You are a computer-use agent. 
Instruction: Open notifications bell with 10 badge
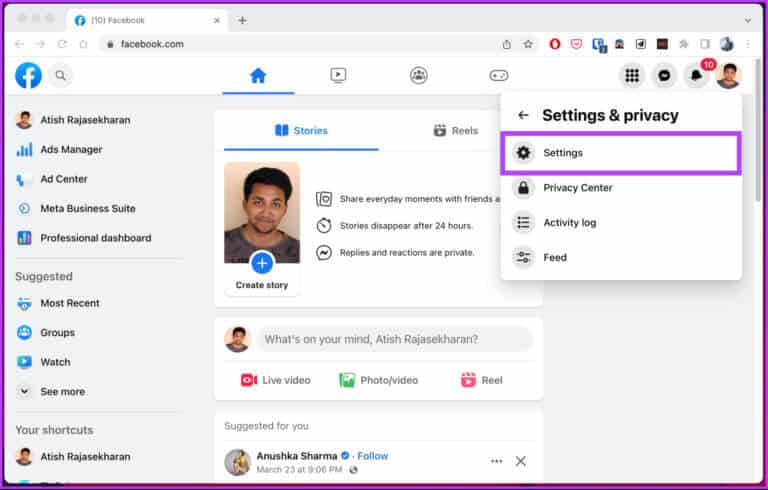pyautogui.click(x=696, y=75)
